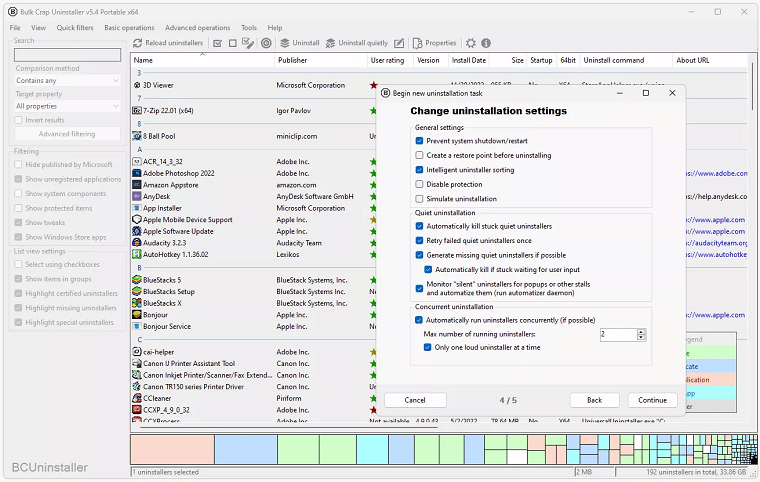
Task: Select the Audacity 3.2.3 icon
Action: 137,243
